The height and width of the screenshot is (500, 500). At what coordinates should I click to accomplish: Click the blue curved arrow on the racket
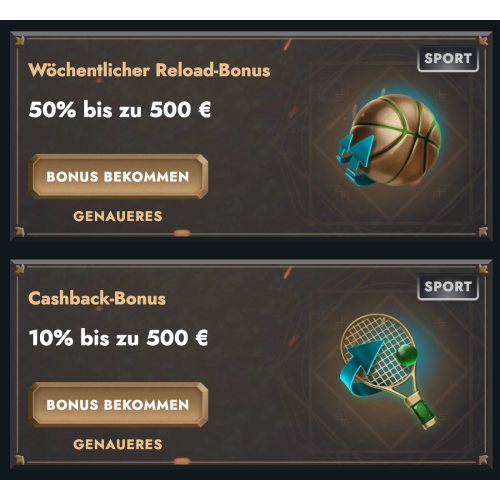361,368
